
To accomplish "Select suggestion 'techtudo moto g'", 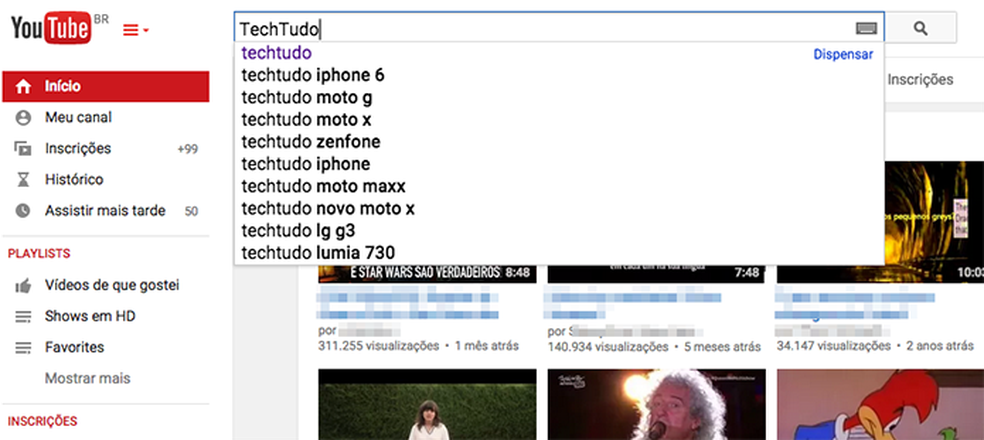I will pos(307,98).
